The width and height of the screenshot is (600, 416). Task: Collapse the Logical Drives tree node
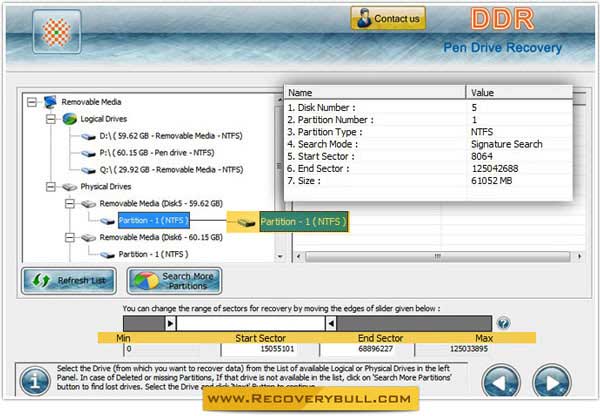point(51,118)
